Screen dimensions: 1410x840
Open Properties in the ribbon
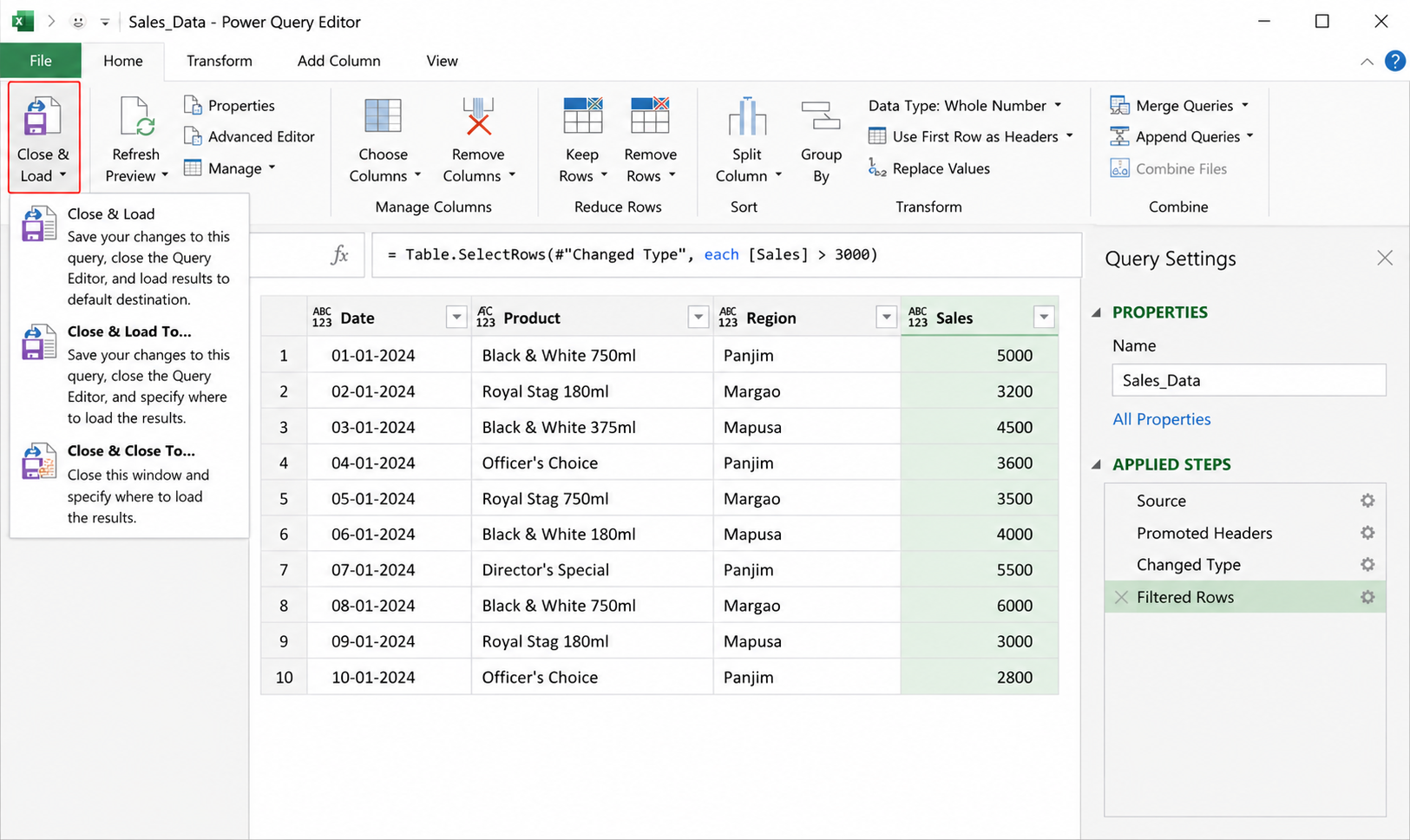click(x=230, y=105)
